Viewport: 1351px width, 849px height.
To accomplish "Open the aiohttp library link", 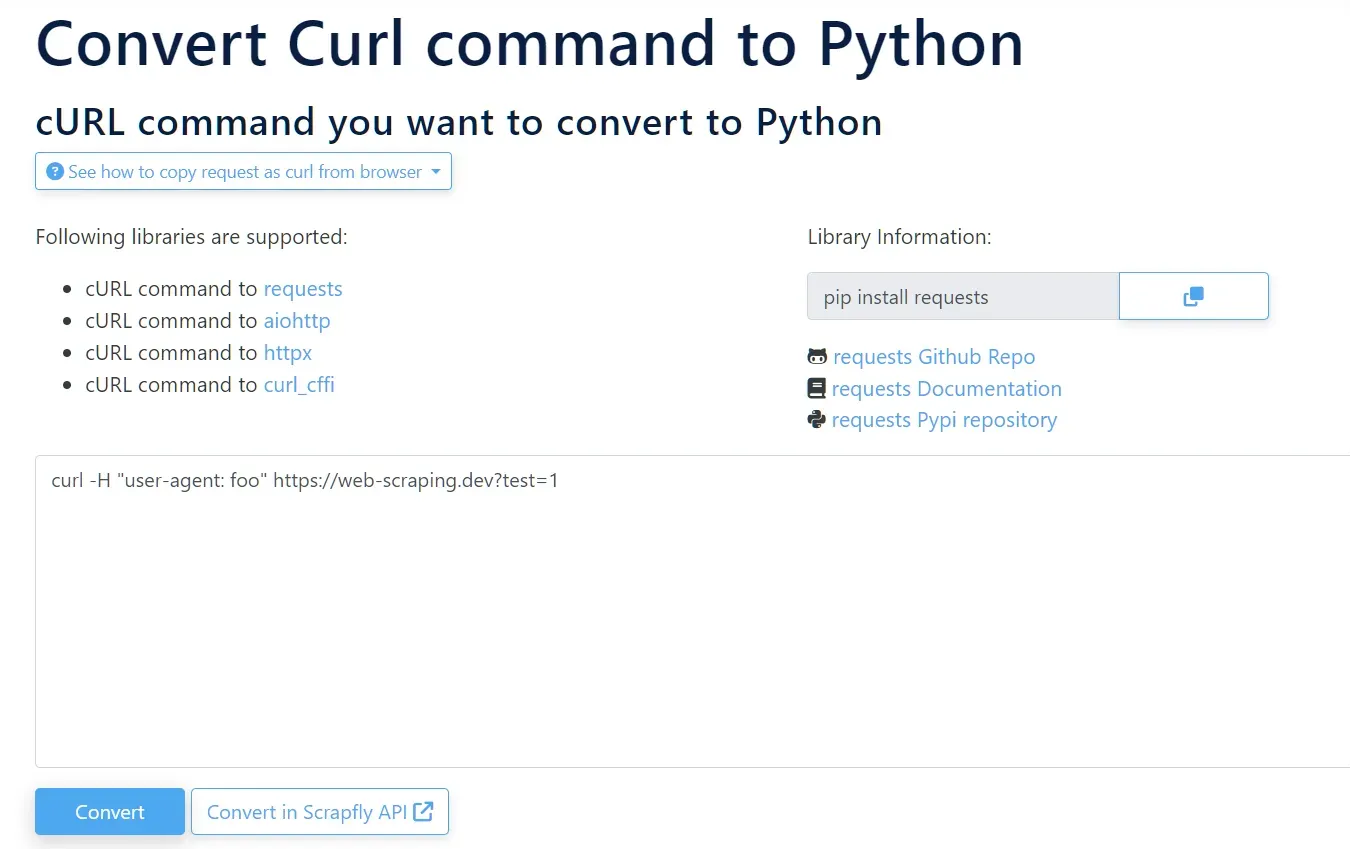I will tap(297, 320).
